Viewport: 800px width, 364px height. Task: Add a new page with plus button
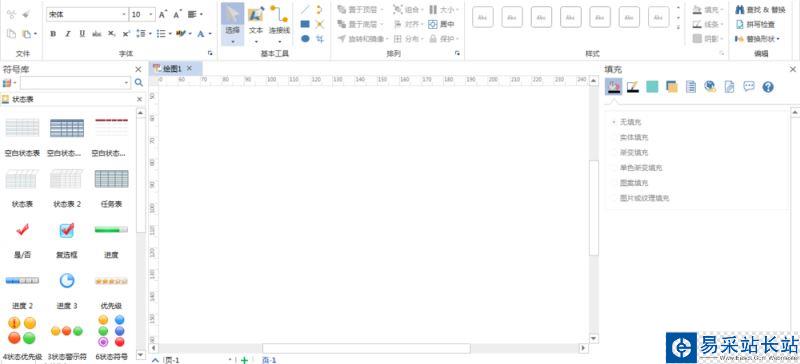[244, 360]
